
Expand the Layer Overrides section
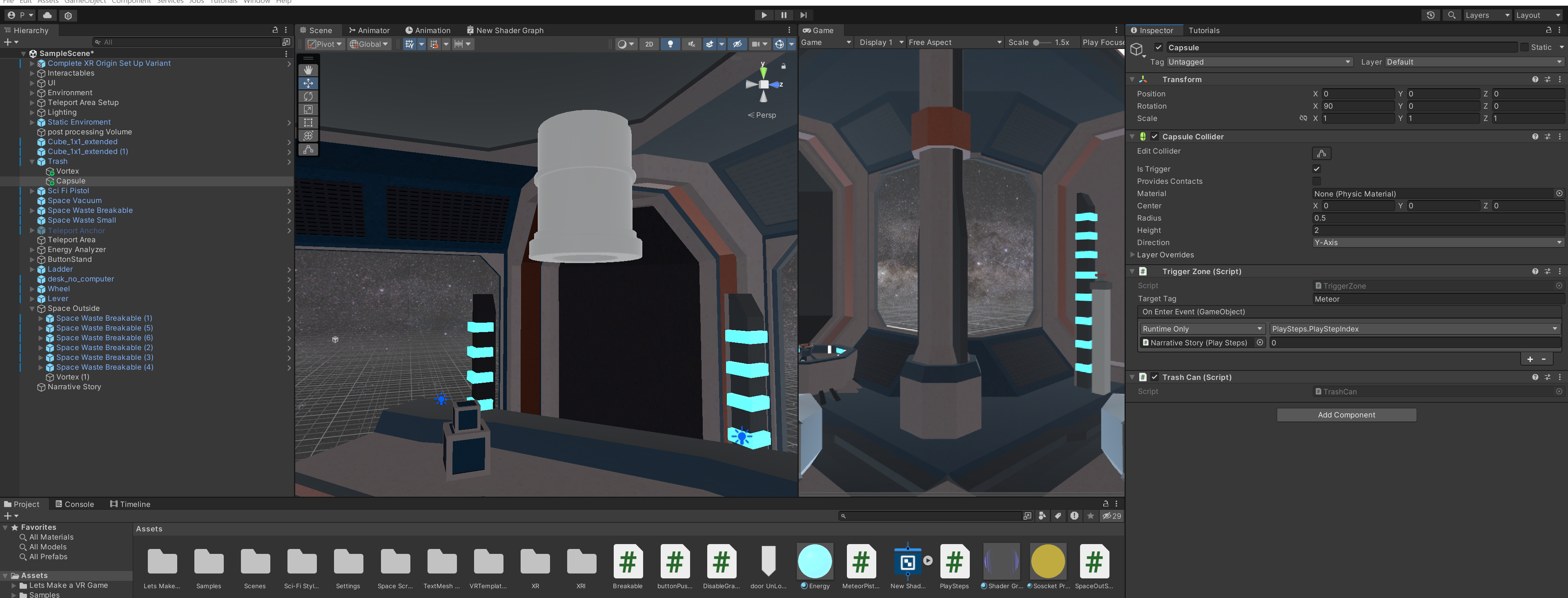1132,254
